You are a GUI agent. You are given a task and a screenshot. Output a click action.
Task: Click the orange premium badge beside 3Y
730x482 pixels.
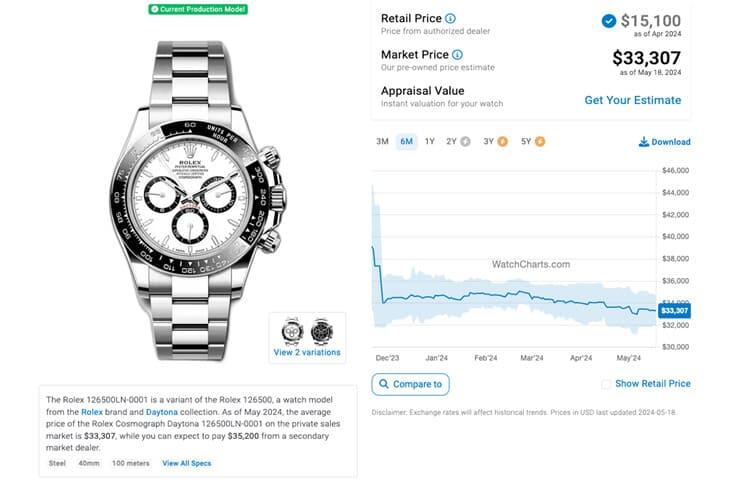coord(503,141)
